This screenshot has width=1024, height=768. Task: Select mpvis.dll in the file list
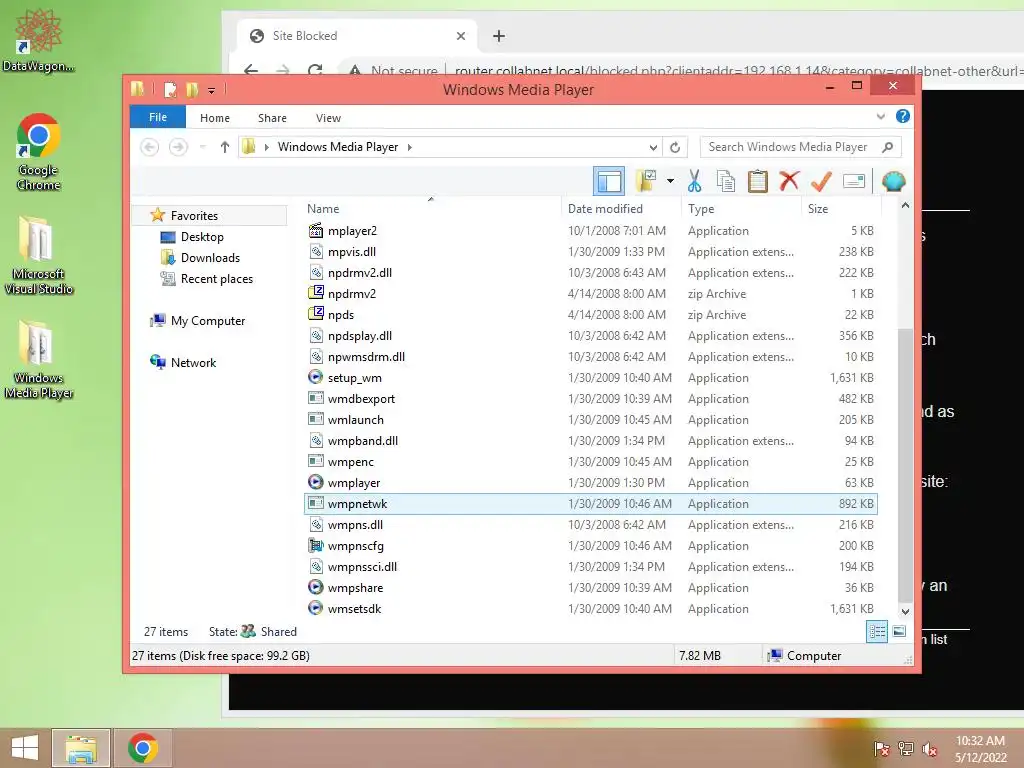click(x=591, y=251)
